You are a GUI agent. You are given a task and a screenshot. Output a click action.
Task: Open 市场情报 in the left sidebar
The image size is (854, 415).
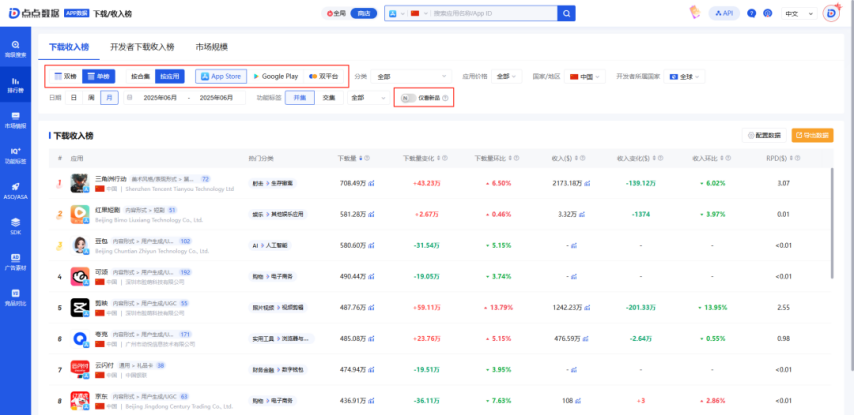(x=15, y=120)
